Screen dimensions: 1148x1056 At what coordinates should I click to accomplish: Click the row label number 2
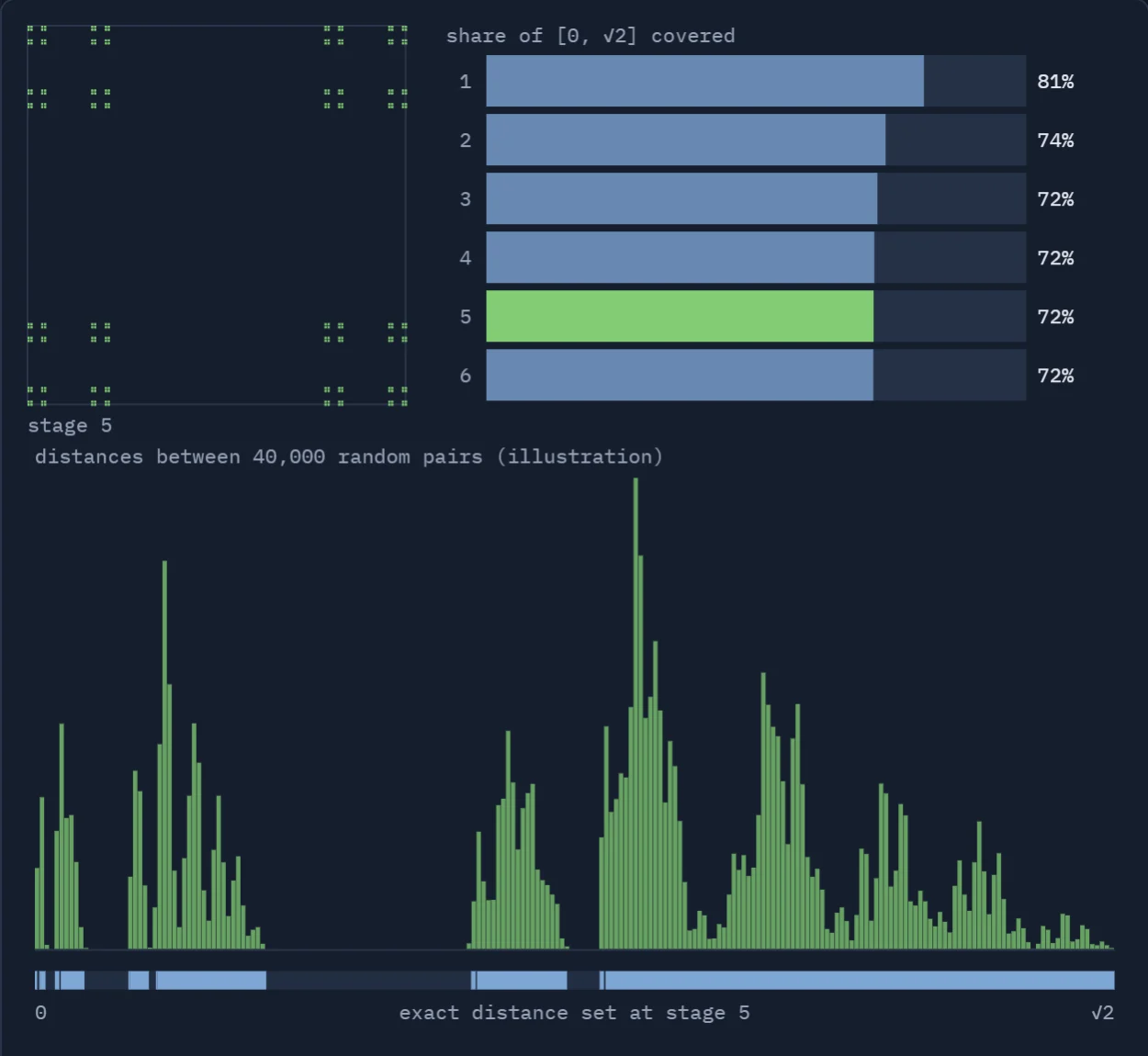(466, 140)
